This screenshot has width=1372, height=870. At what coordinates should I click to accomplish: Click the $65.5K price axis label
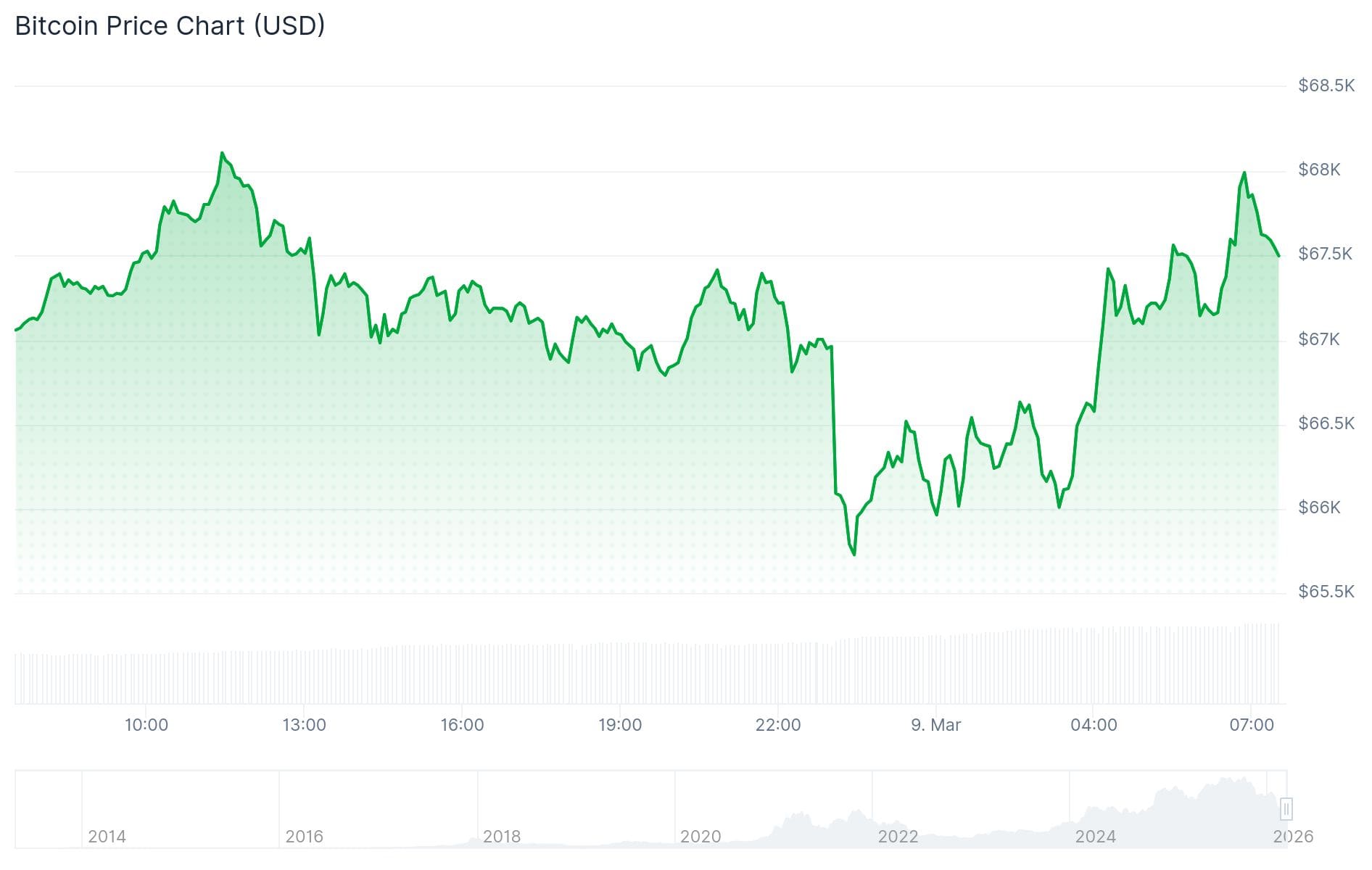(x=1326, y=592)
